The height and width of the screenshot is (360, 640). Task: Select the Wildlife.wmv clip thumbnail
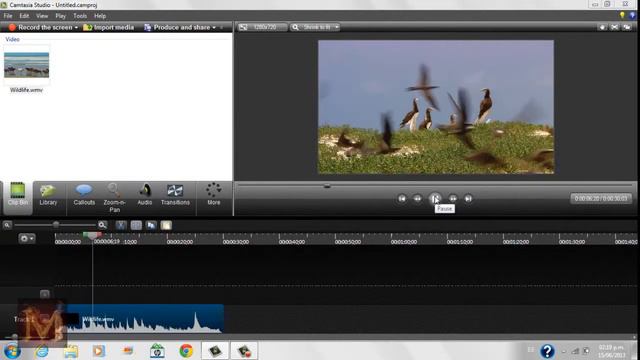27,65
